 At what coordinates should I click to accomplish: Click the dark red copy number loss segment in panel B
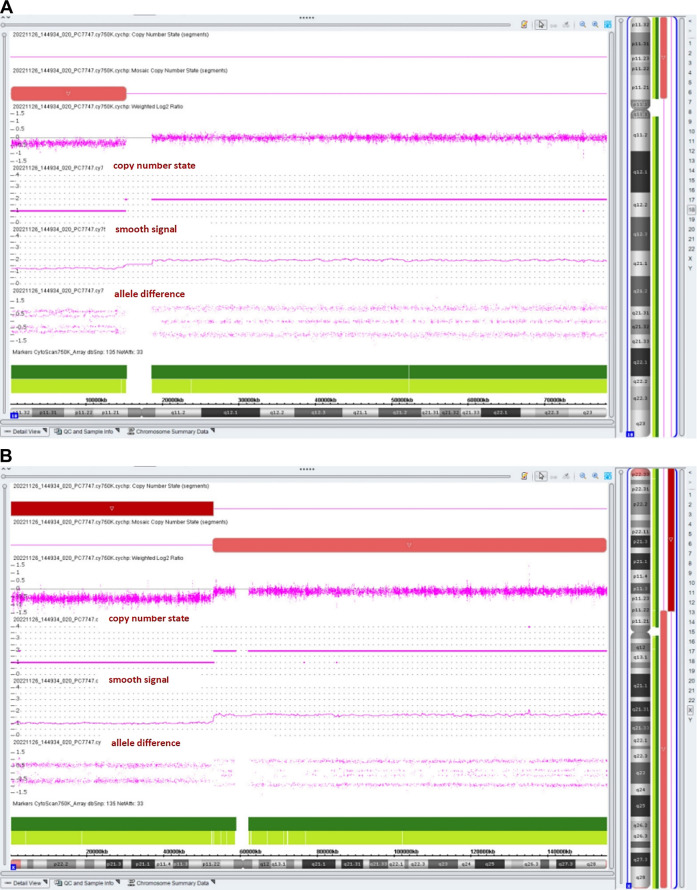point(112,509)
